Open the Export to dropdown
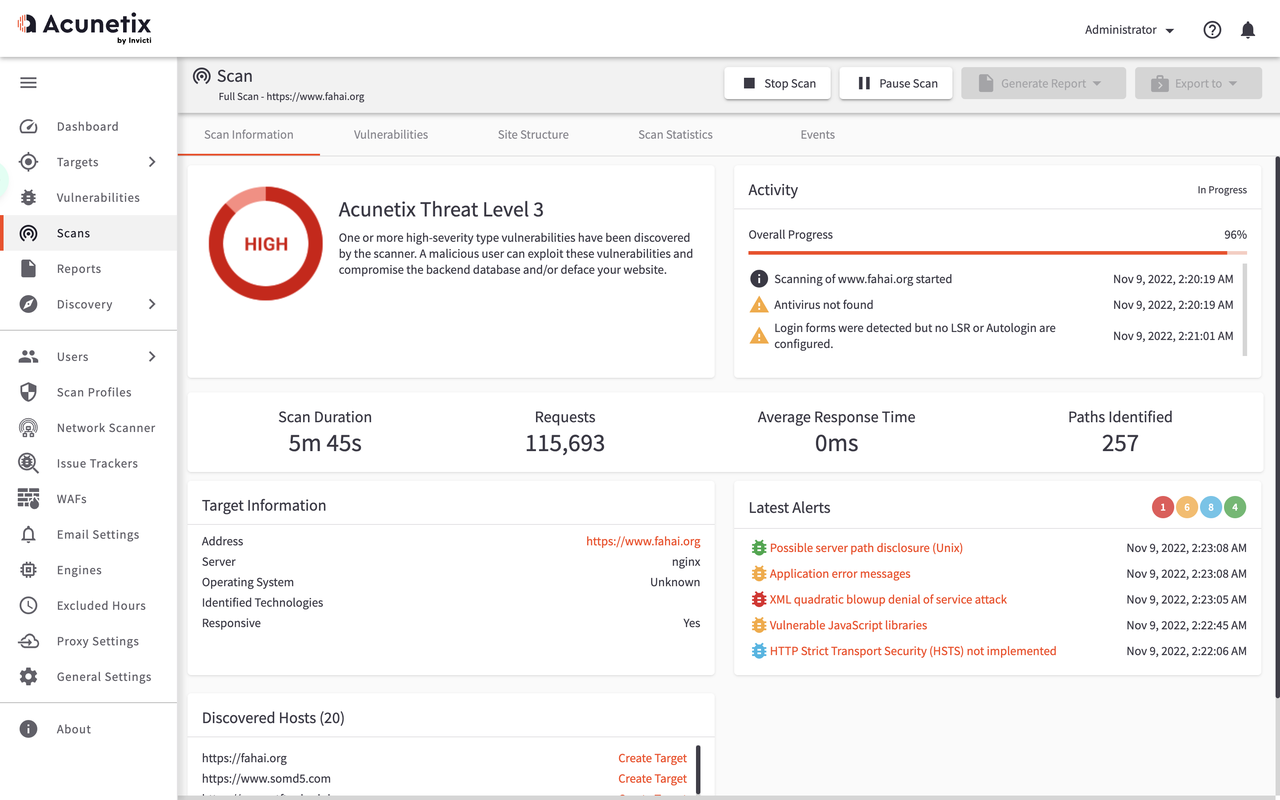 pos(1198,83)
